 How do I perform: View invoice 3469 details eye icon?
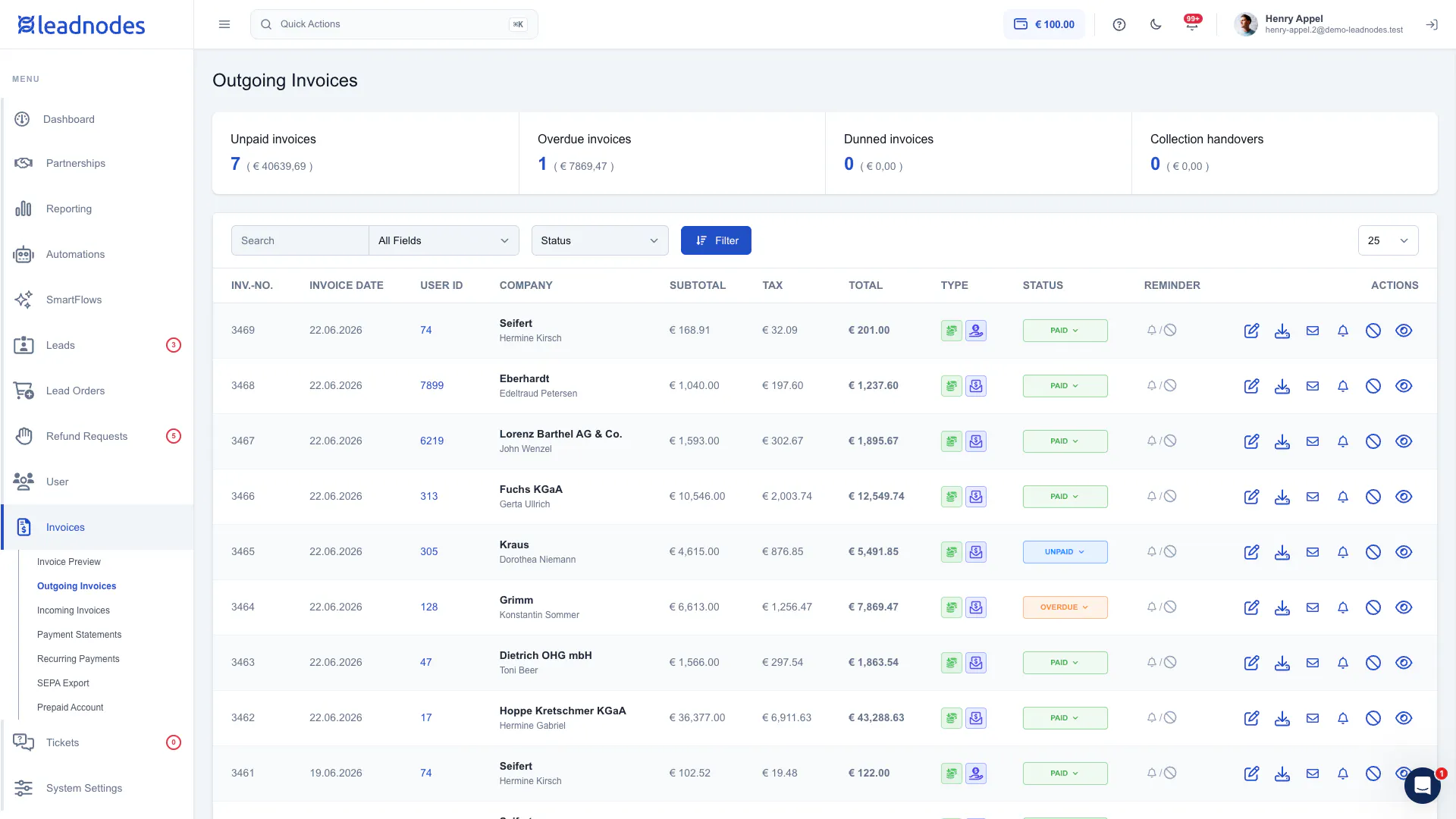1404,331
